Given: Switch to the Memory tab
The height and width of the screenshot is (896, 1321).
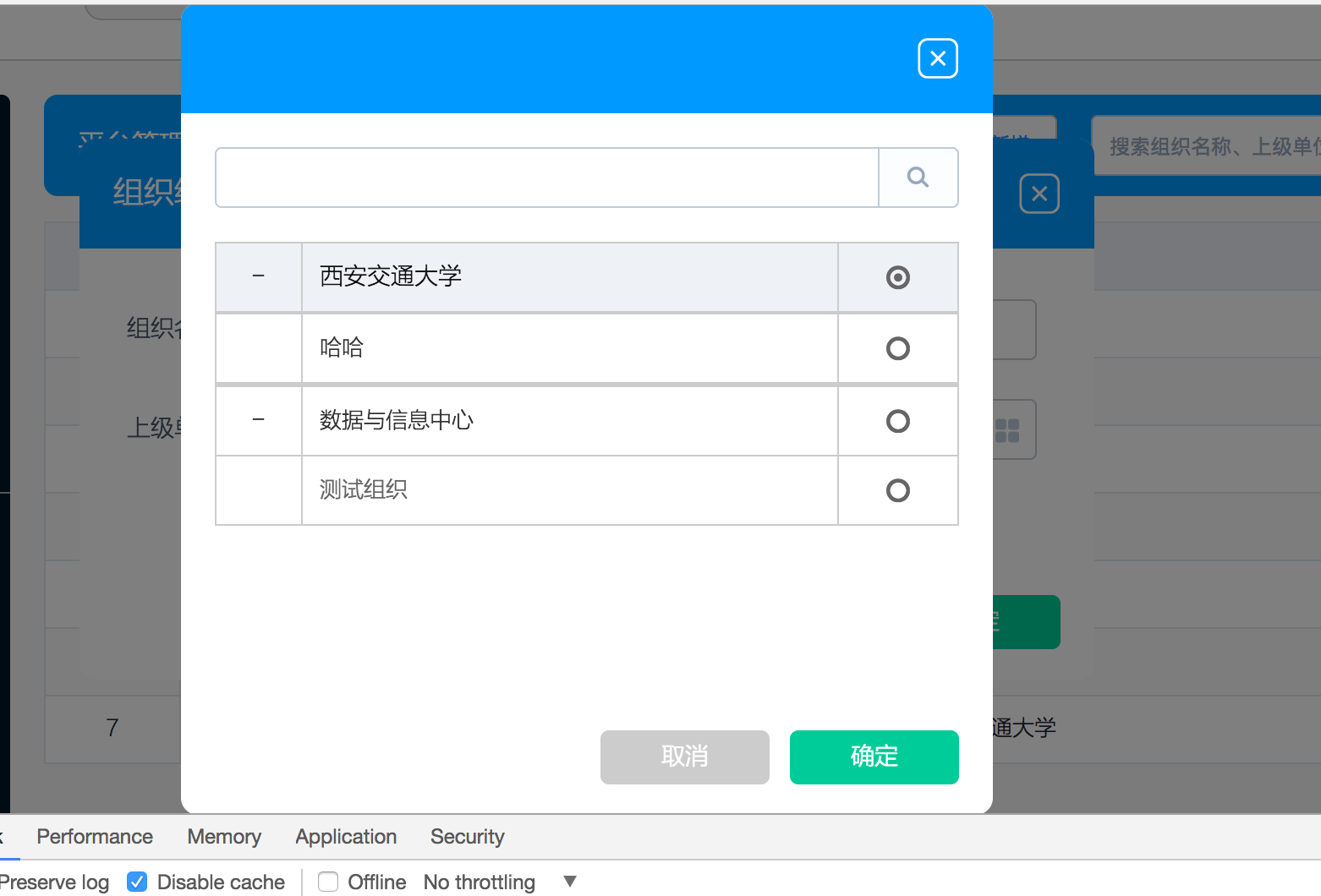Looking at the screenshot, I should [223, 837].
